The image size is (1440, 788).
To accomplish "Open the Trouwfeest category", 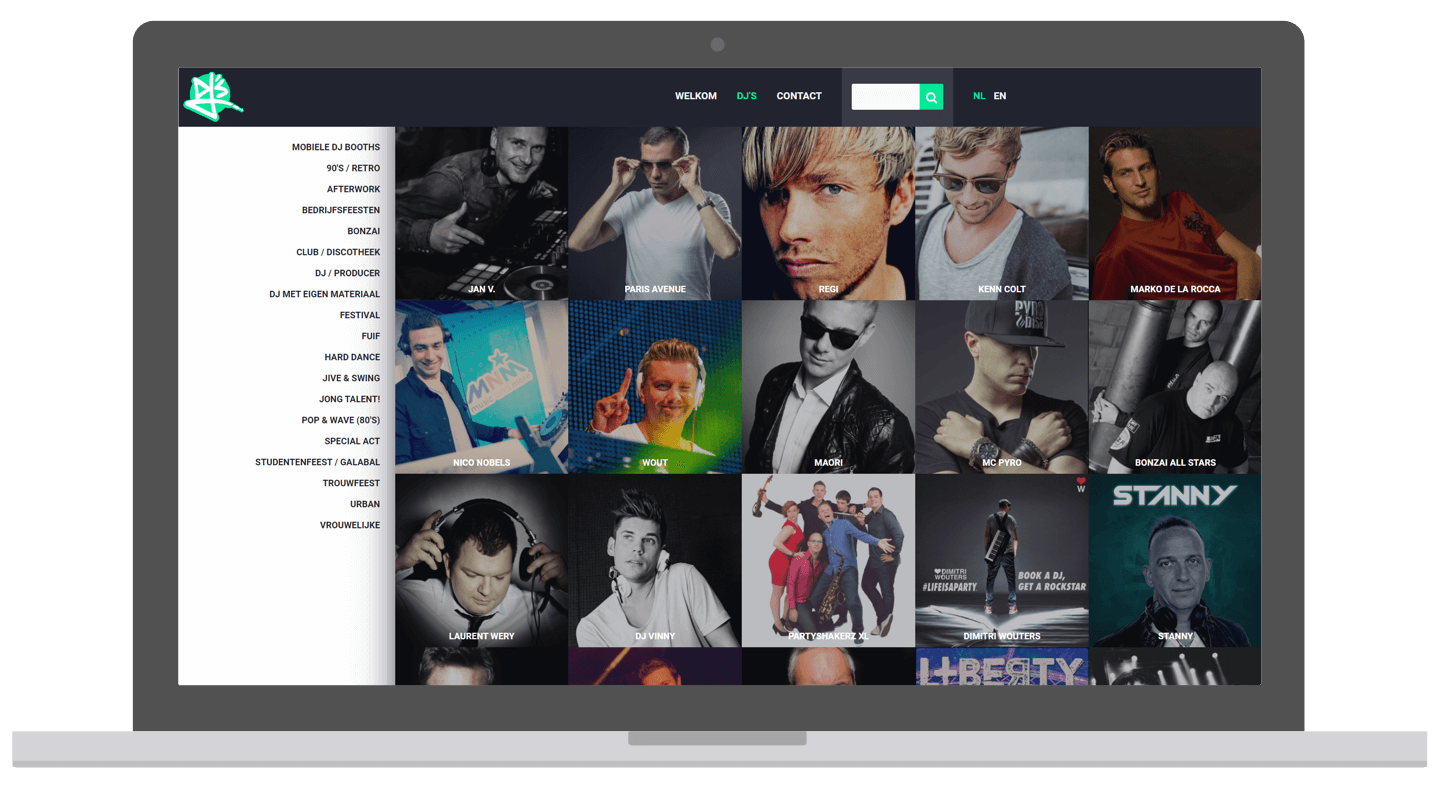I will click(351, 483).
